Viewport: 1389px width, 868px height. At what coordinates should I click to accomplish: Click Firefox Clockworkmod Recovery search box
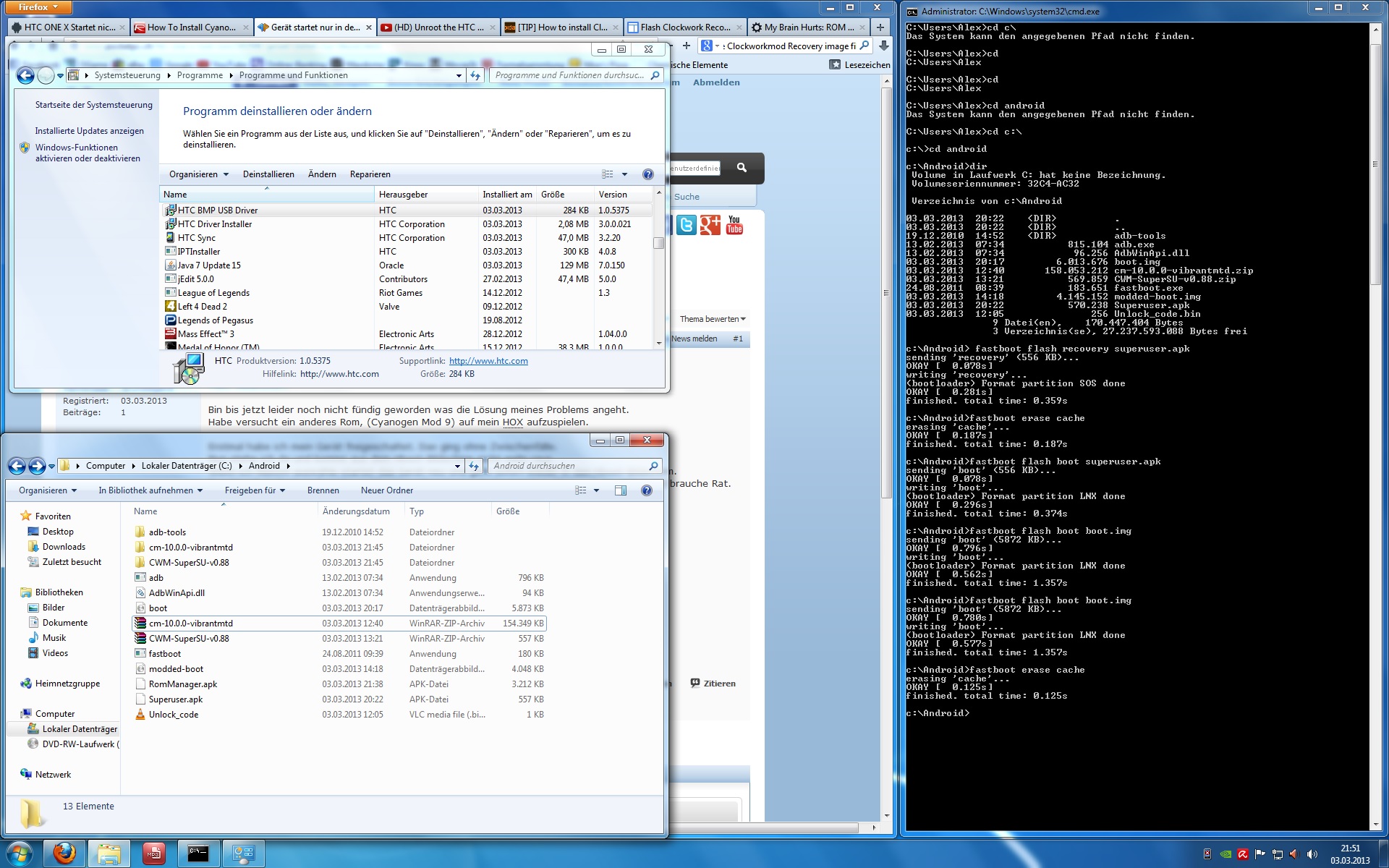tap(785, 46)
